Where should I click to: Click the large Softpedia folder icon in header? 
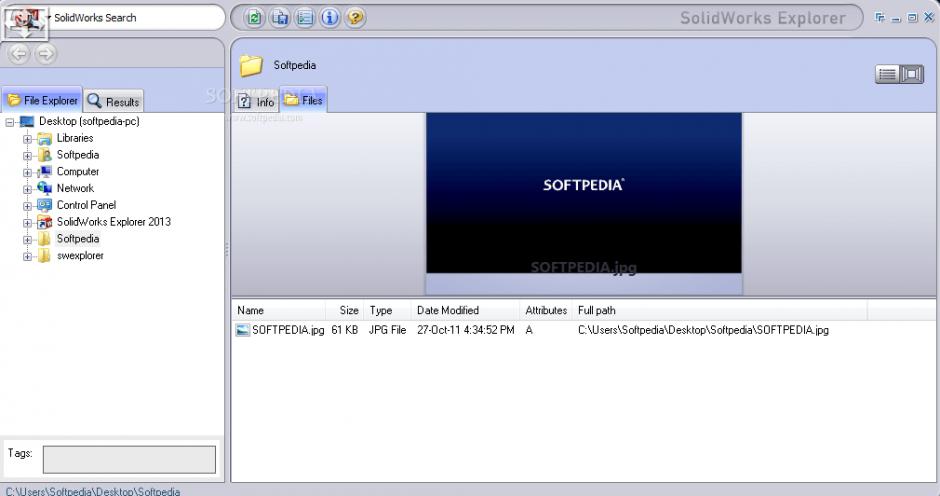251,65
